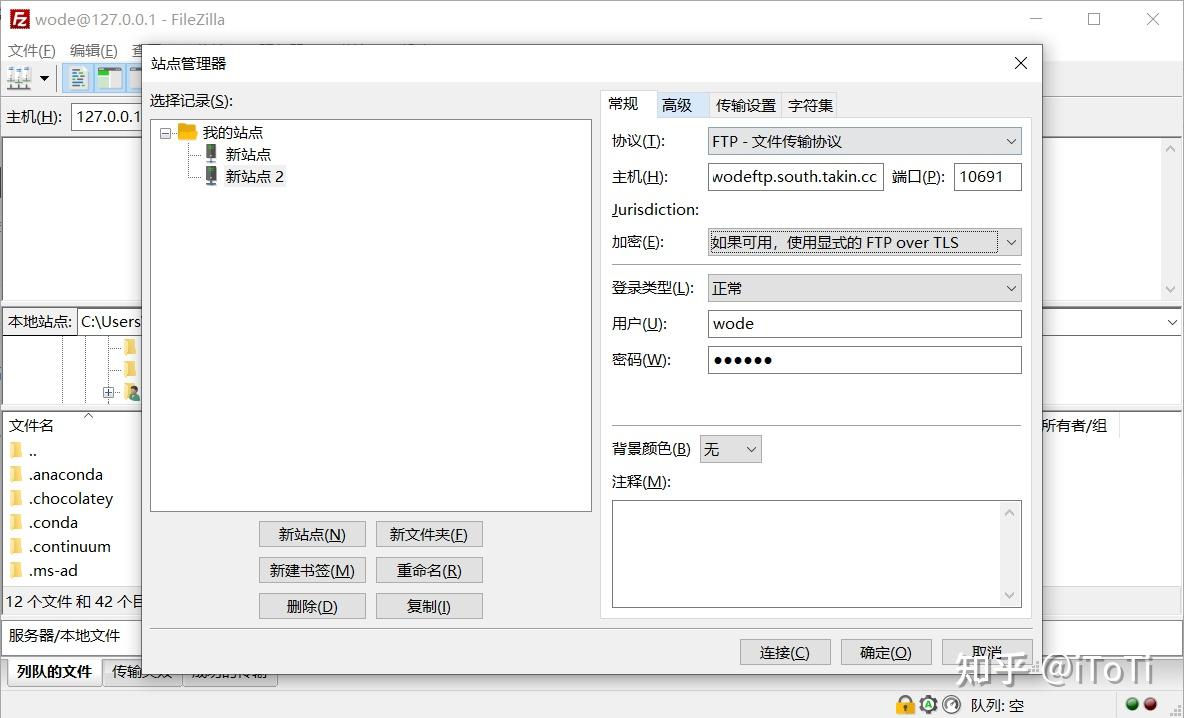This screenshot has height=718, width=1184.
Task: Click the 新建书签(M) button
Action: (x=312, y=571)
